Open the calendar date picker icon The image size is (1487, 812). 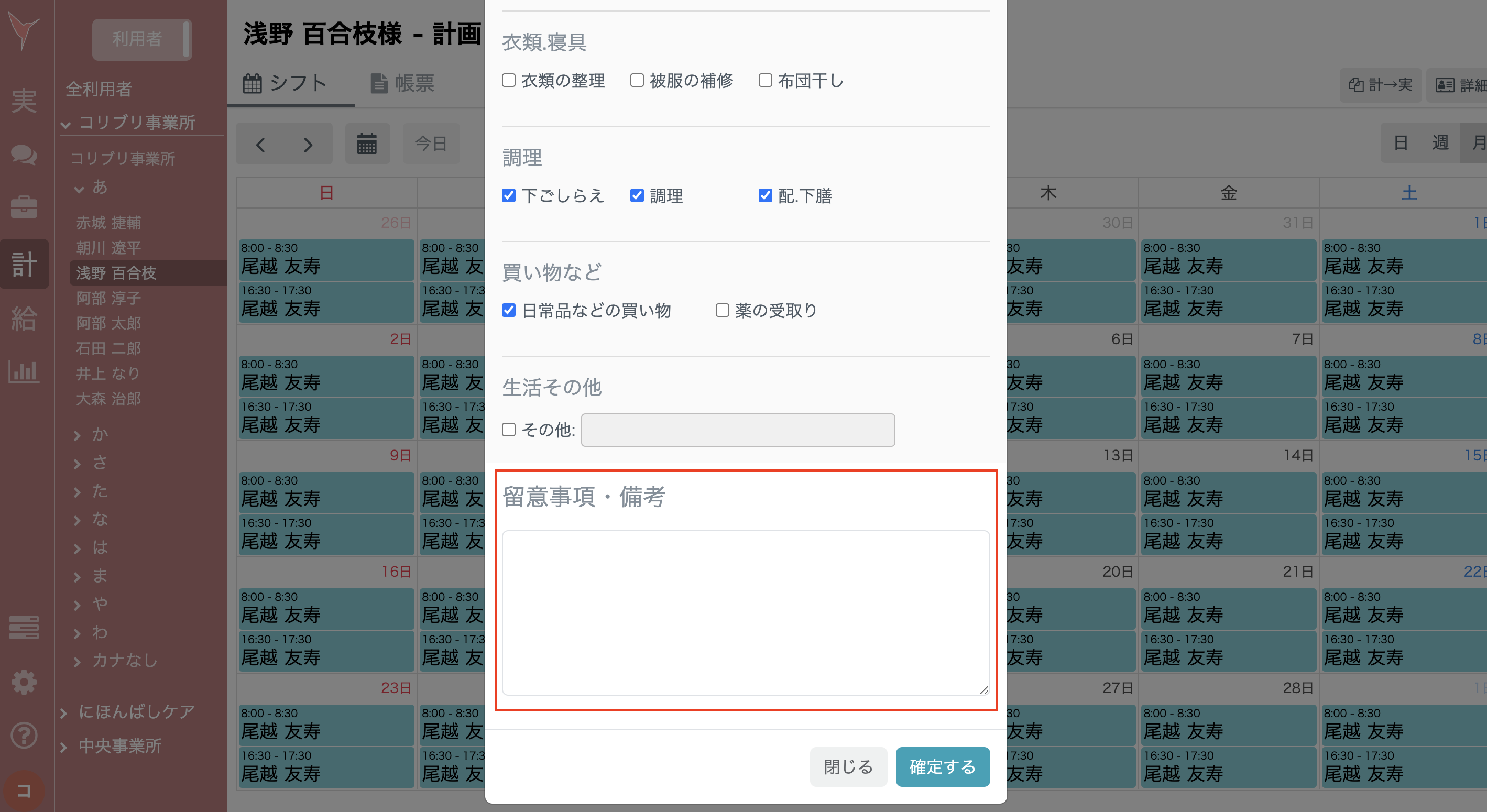368,144
